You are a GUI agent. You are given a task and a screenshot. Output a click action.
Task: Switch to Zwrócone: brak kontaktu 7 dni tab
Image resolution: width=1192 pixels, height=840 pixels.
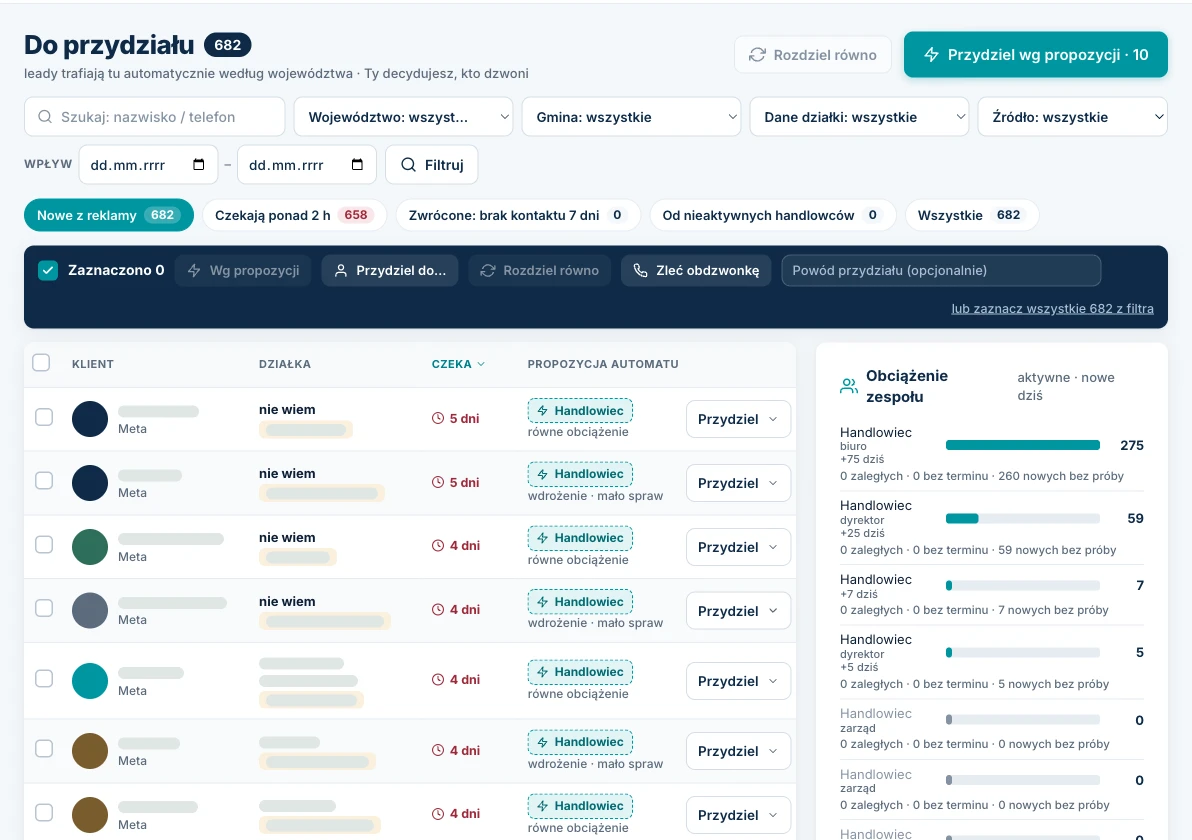(x=518, y=215)
